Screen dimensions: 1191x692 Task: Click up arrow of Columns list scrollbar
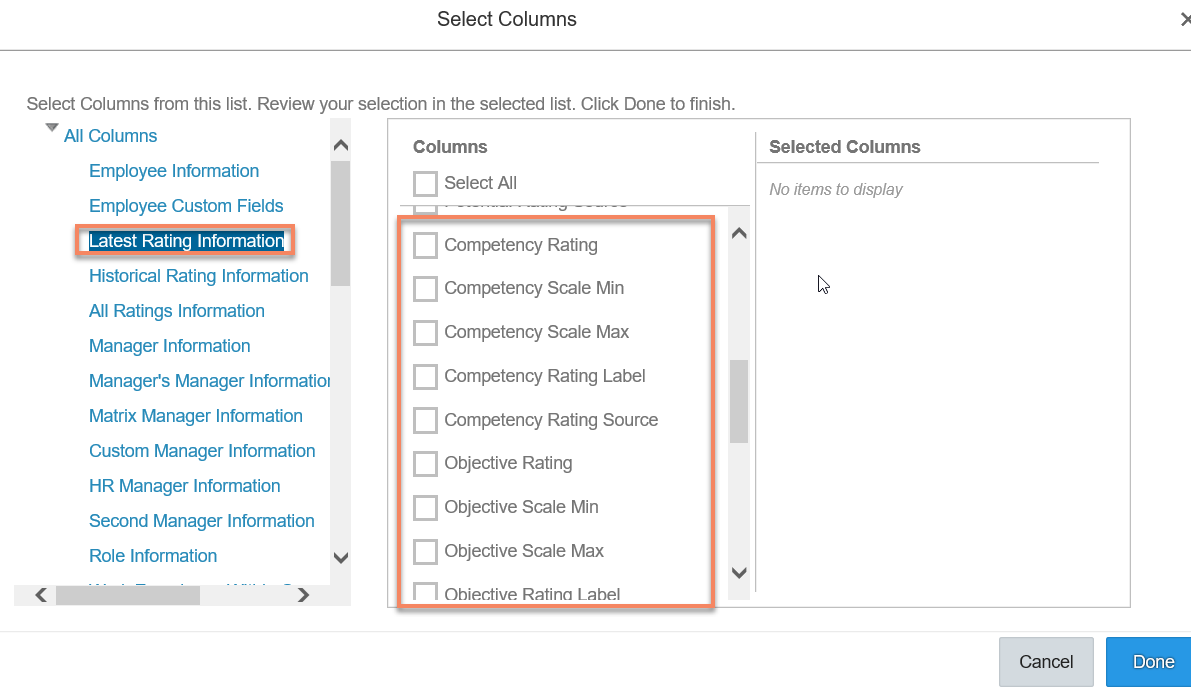pos(739,234)
